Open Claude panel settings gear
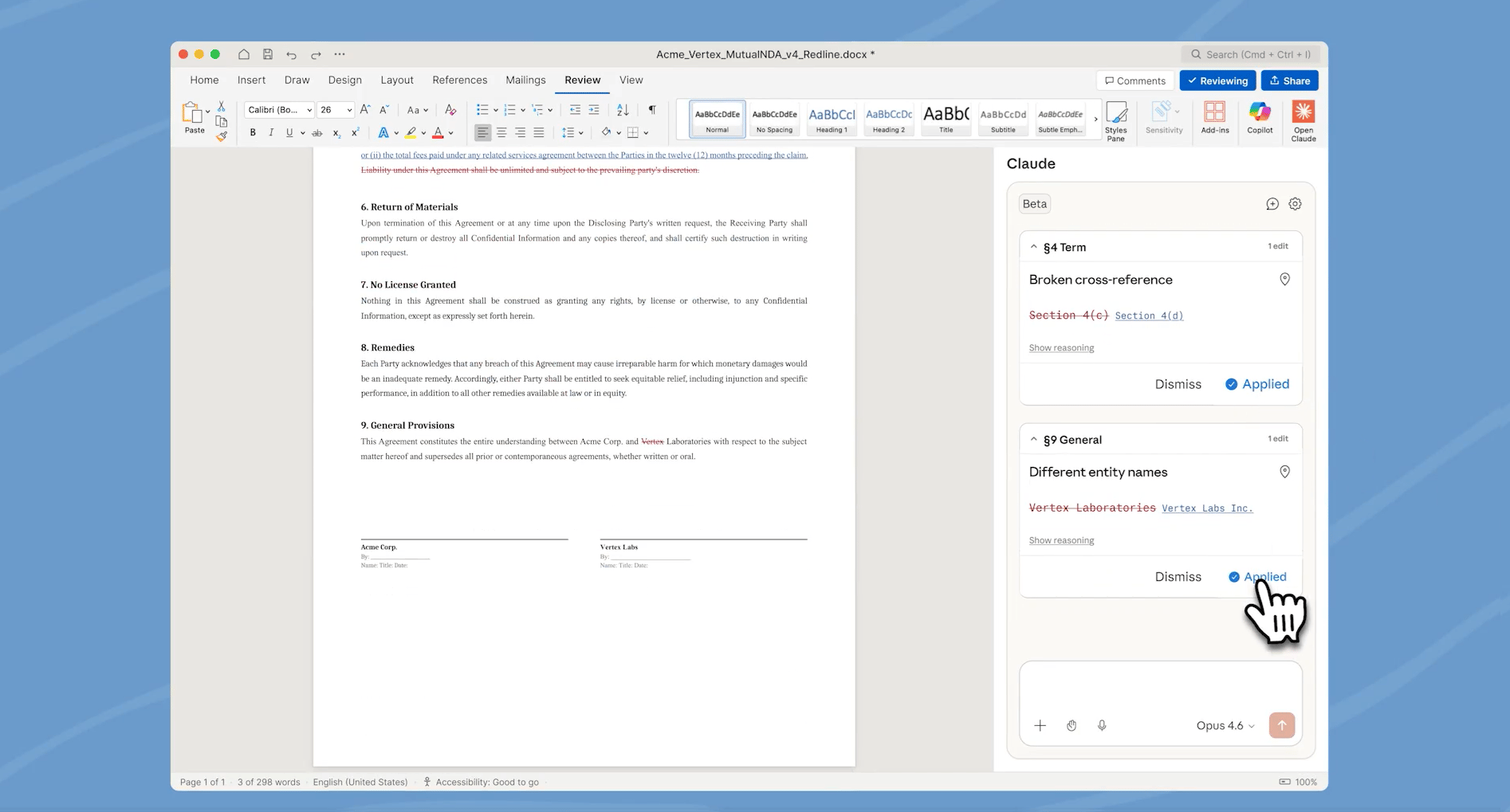The height and width of the screenshot is (812, 1510). point(1295,204)
